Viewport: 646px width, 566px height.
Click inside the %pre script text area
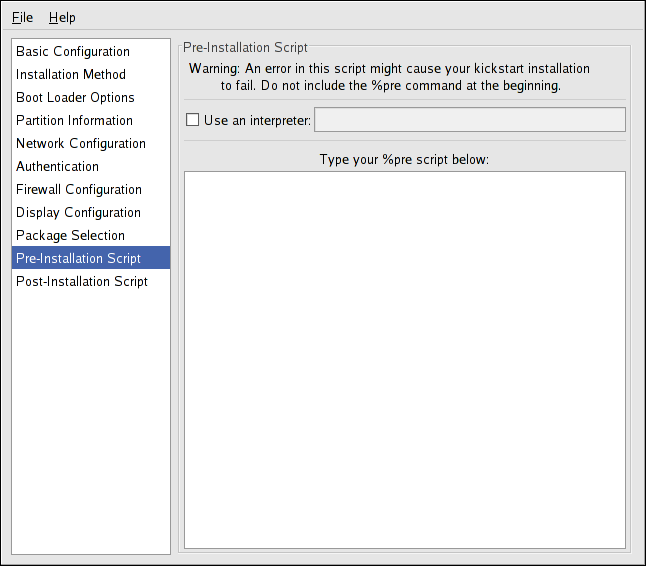pos(404,359)
